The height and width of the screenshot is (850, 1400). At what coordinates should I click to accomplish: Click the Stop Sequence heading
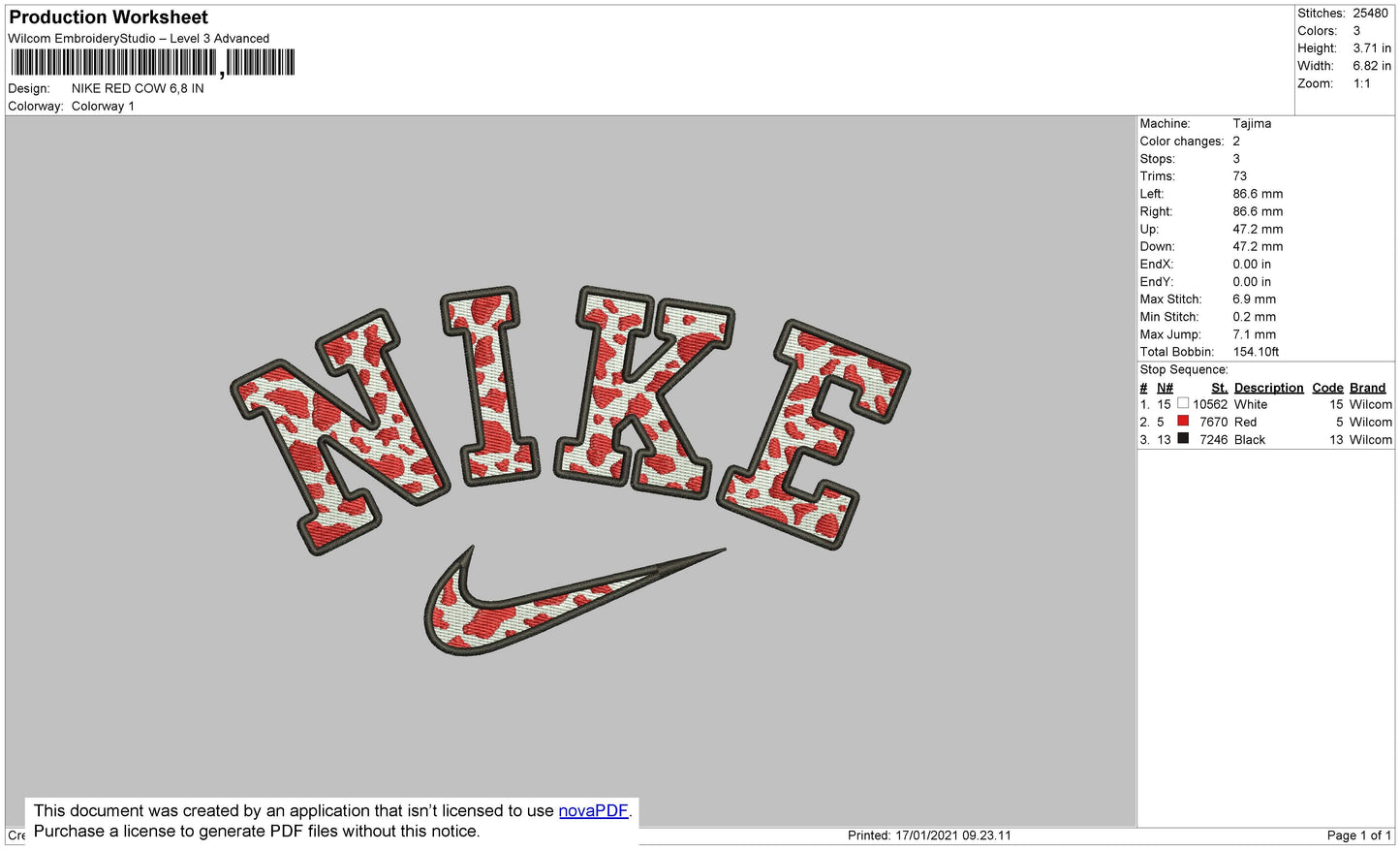pos(1184,369)
